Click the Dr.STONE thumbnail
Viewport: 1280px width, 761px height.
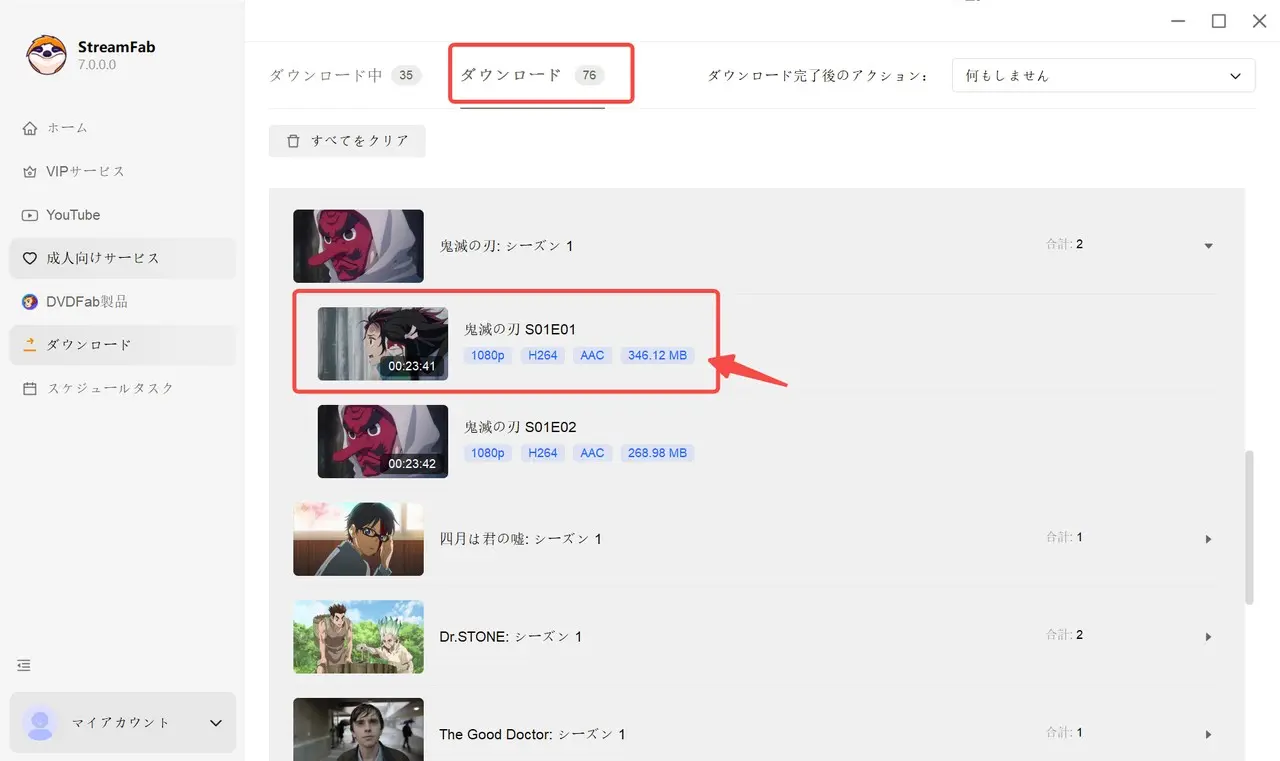(358, 637)
